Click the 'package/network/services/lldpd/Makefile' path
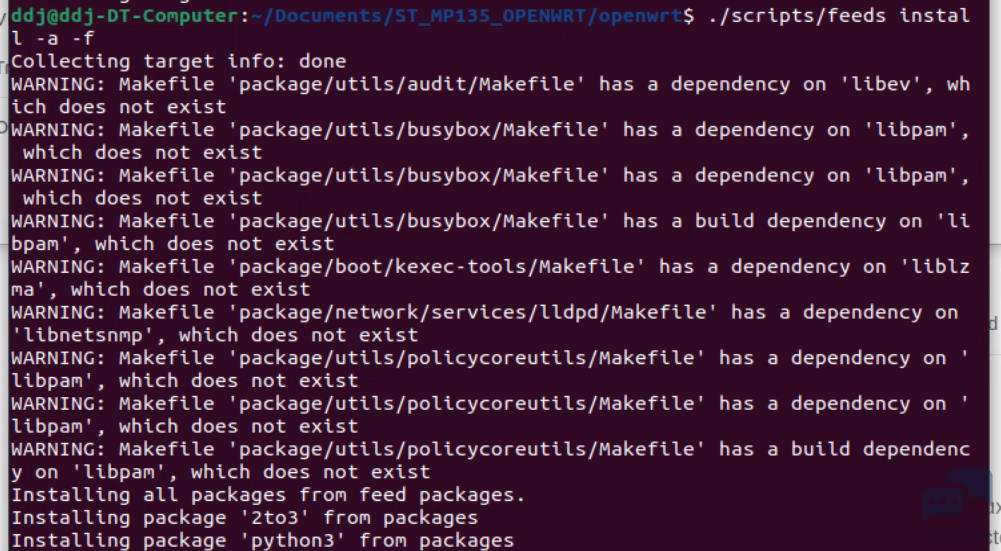Image resolution: width=1001 pixels, height=551 pixels. (x=478, y=312)
